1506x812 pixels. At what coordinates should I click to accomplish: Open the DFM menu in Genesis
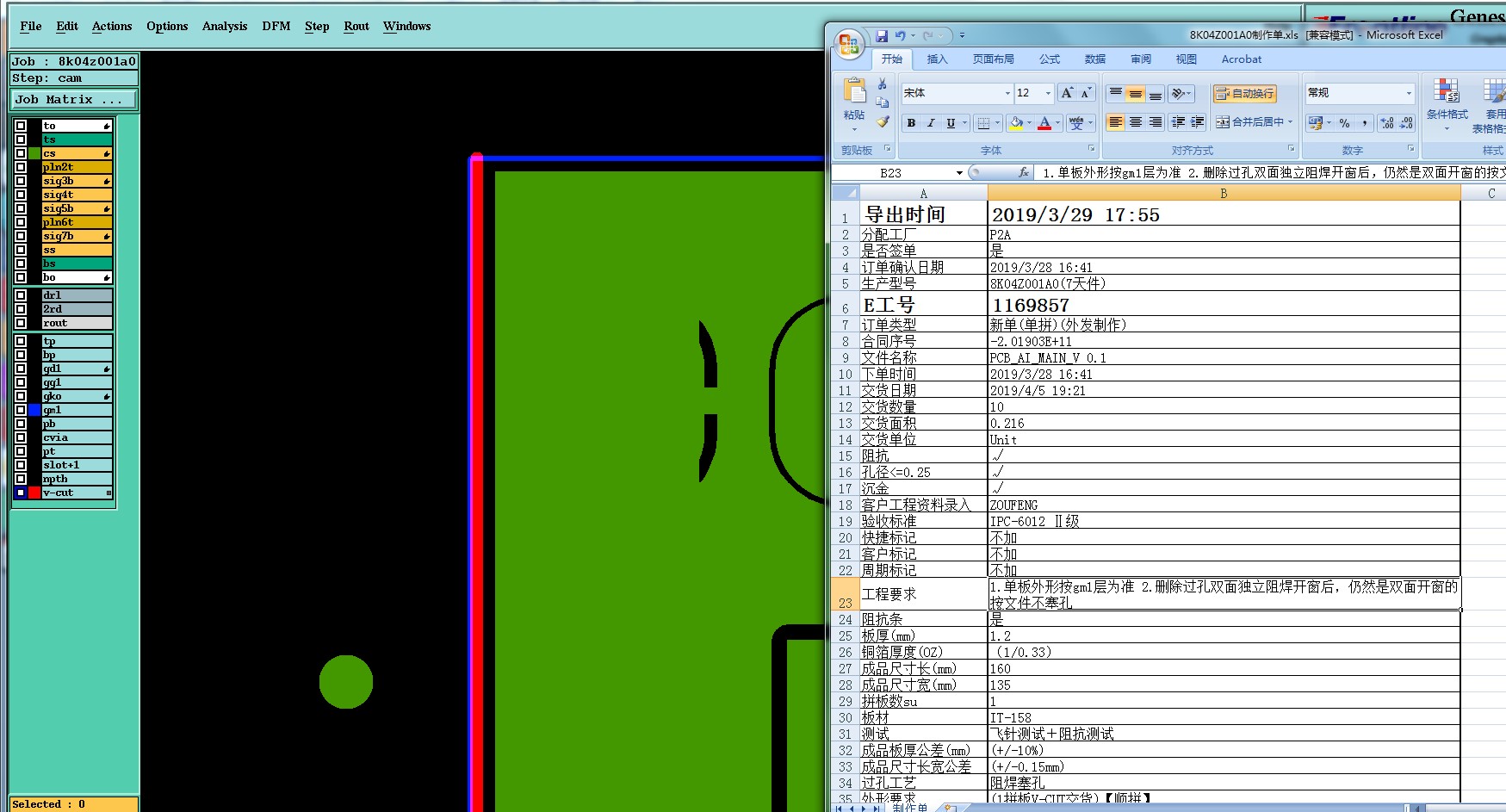(276, 26)
